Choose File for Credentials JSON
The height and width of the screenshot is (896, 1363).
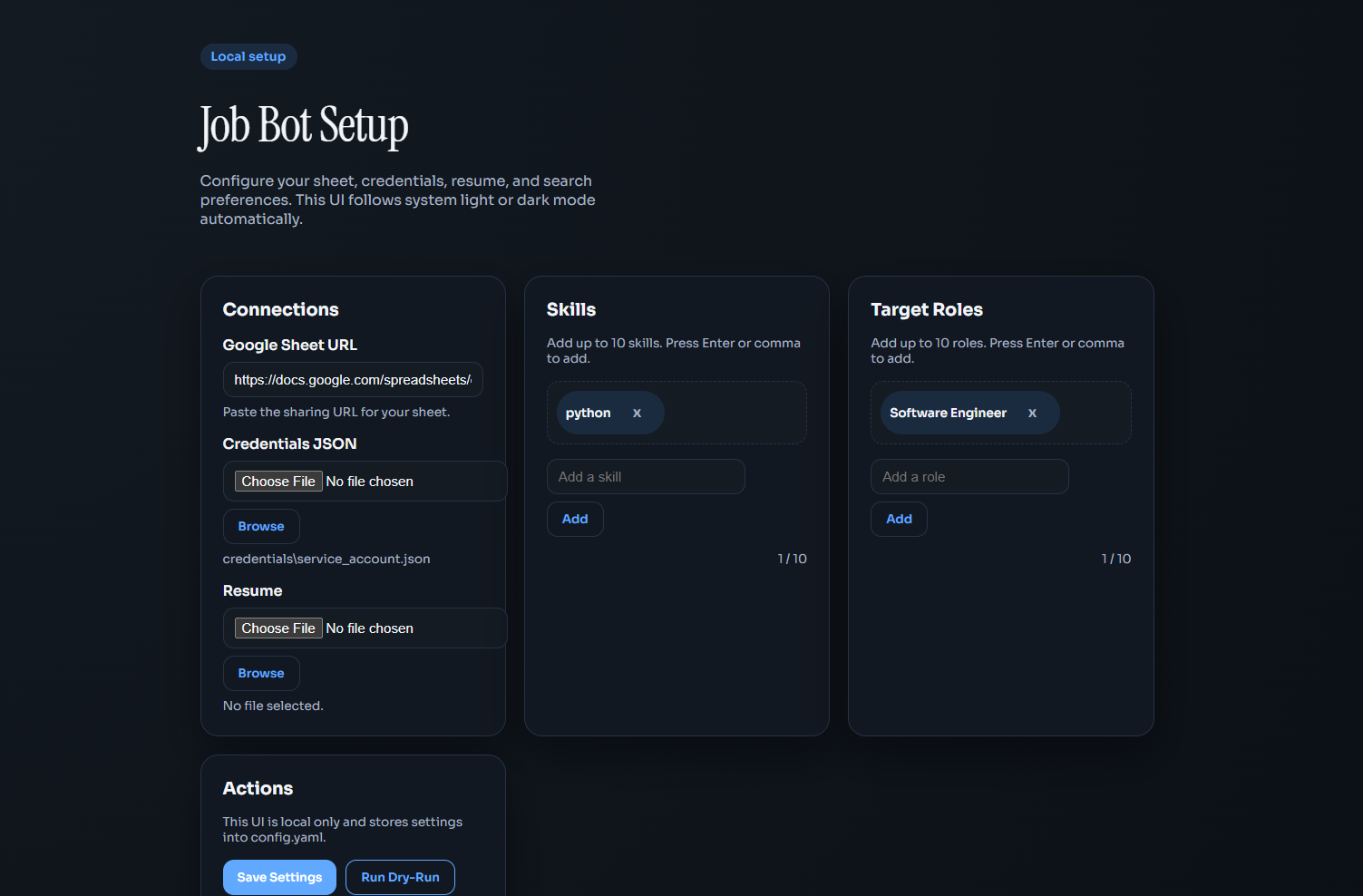pos(278,482)
